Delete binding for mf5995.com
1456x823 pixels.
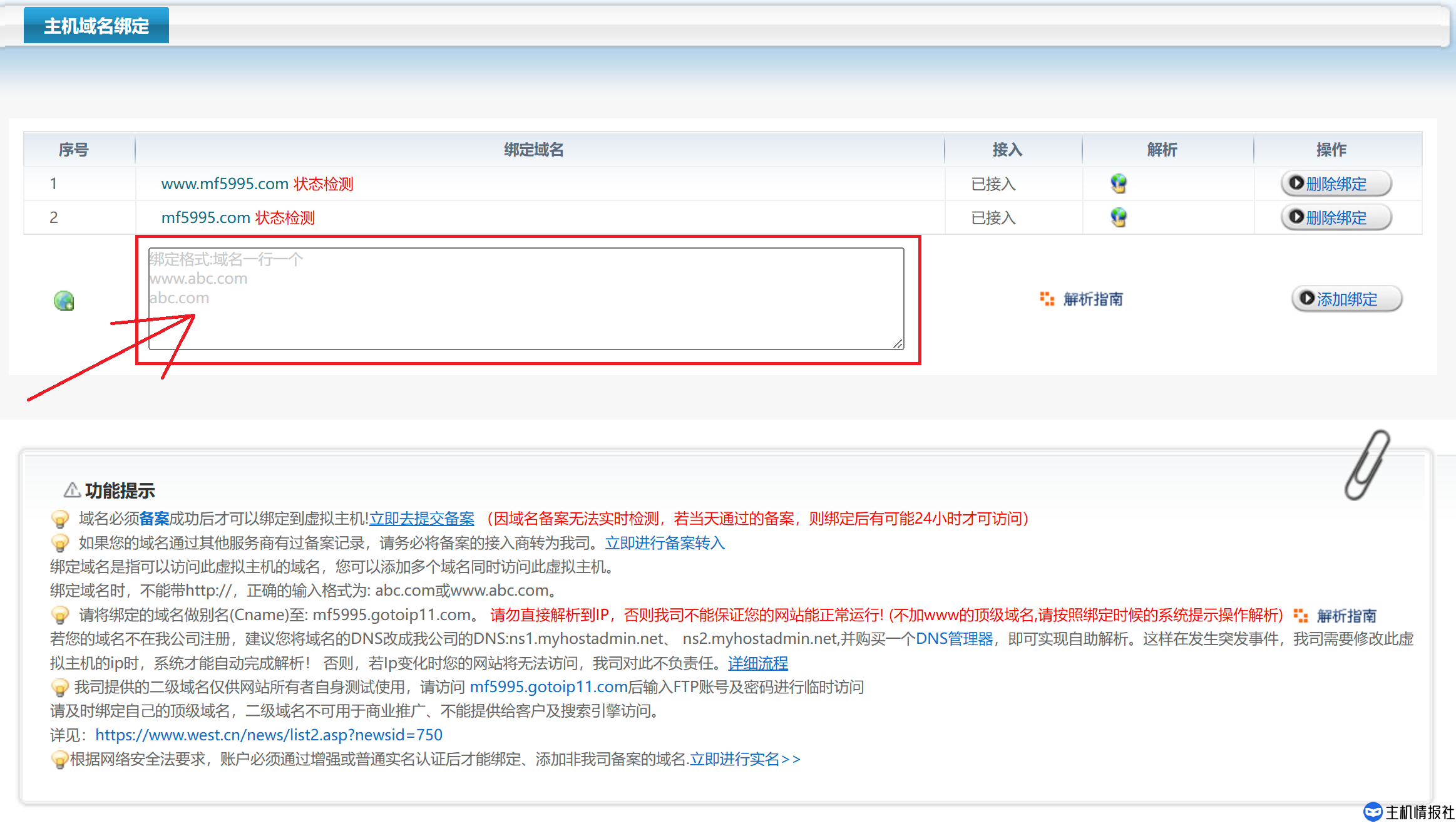[1336, 217]
